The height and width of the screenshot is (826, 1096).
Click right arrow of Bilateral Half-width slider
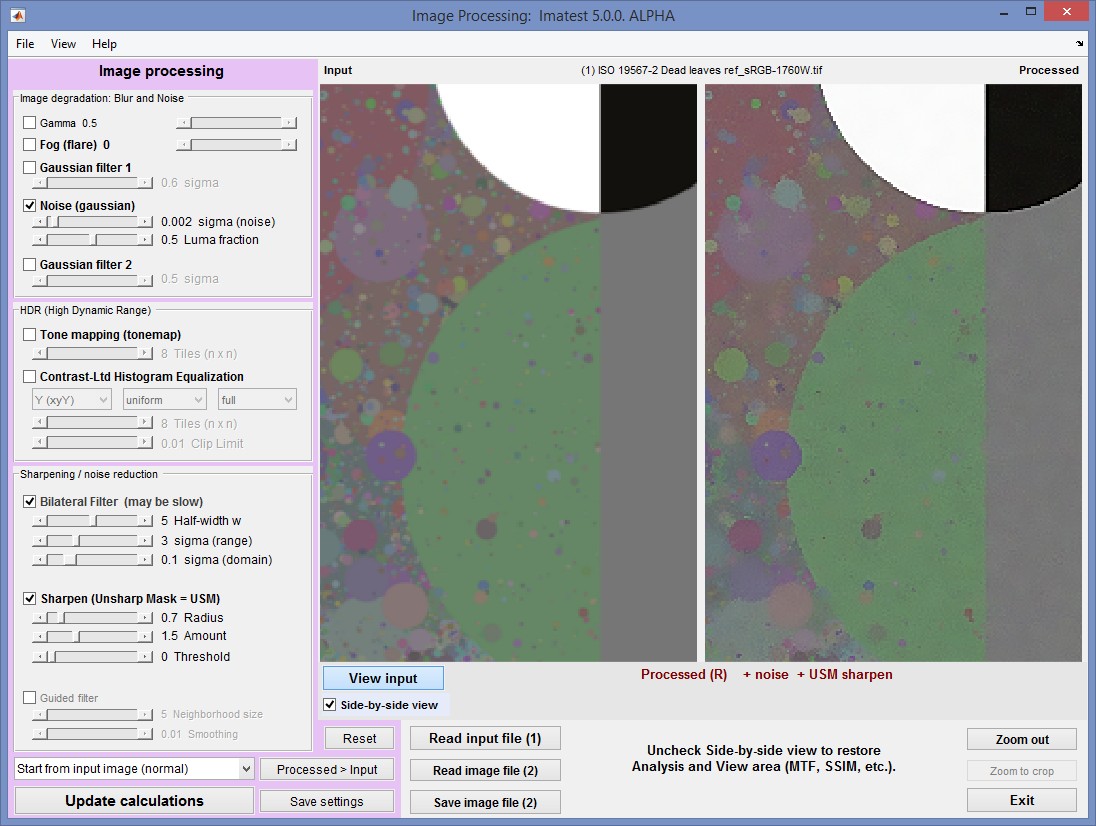pos(145,521)
